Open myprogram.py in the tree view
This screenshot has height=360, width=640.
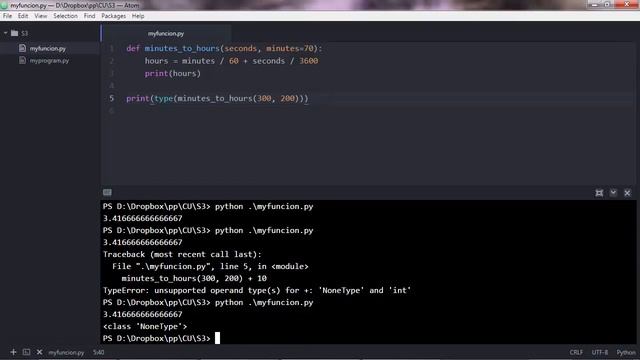(49, 60)
